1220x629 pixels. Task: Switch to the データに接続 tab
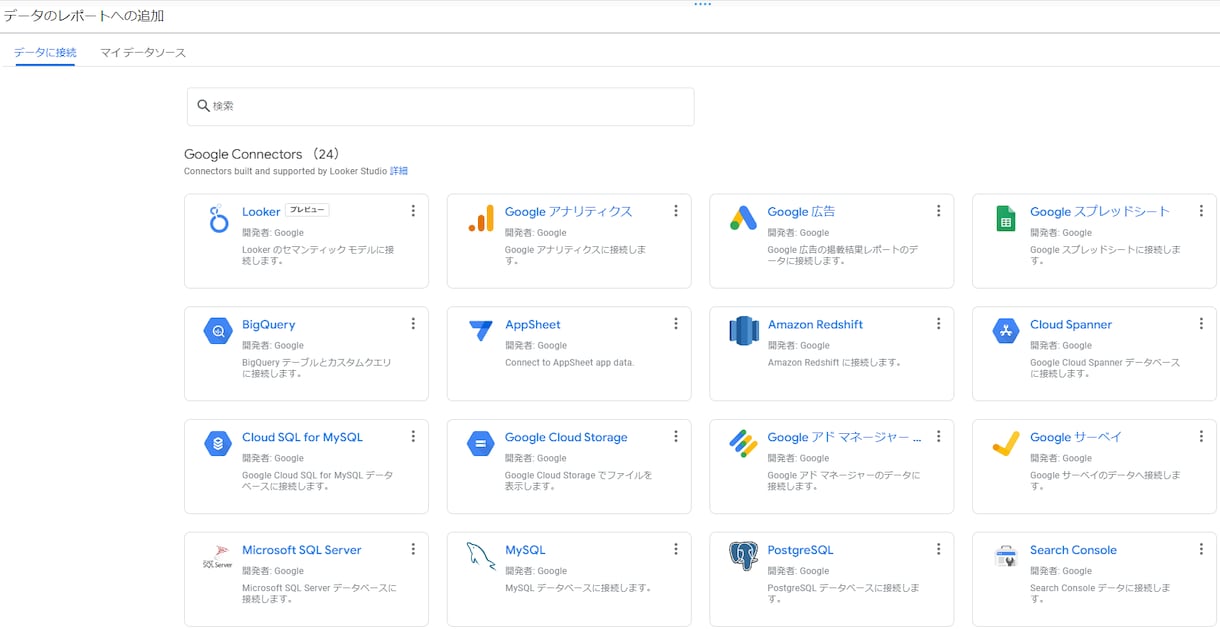point(45,52)
